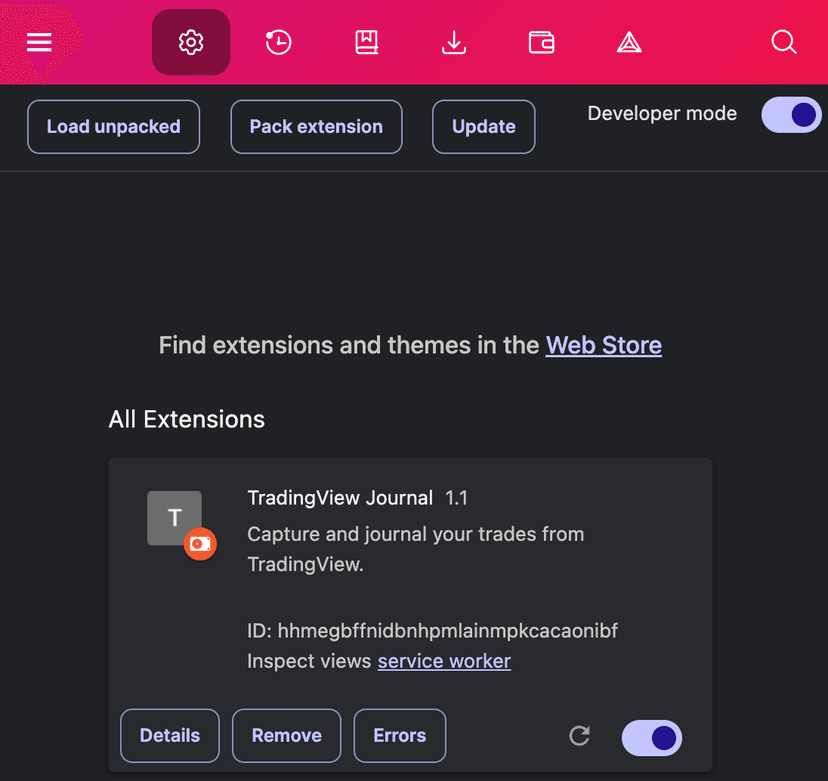Open the hamburger main menu
The image size is (828, 781).
pos(39,42)
